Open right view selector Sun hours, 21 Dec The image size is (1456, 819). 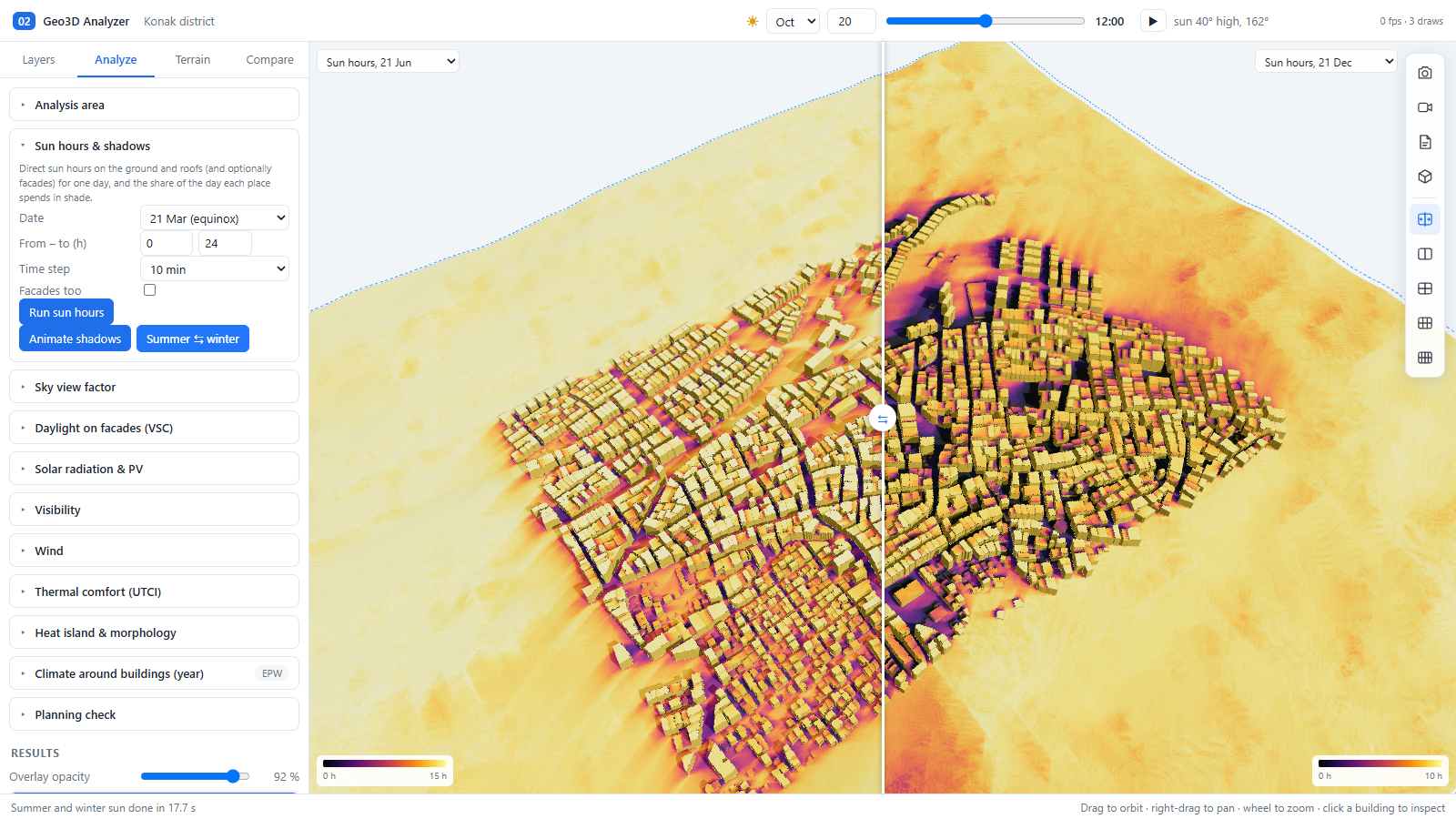[x=1326, y=62]
